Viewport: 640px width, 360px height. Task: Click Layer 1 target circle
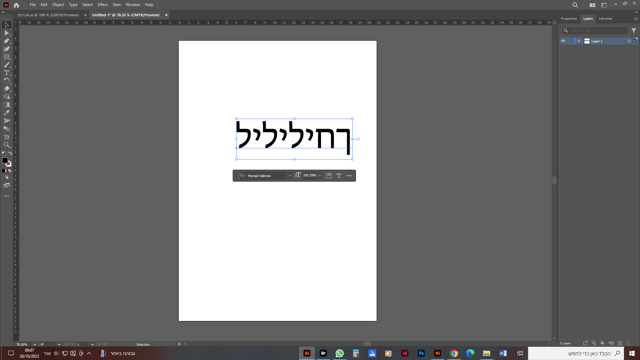629,41
